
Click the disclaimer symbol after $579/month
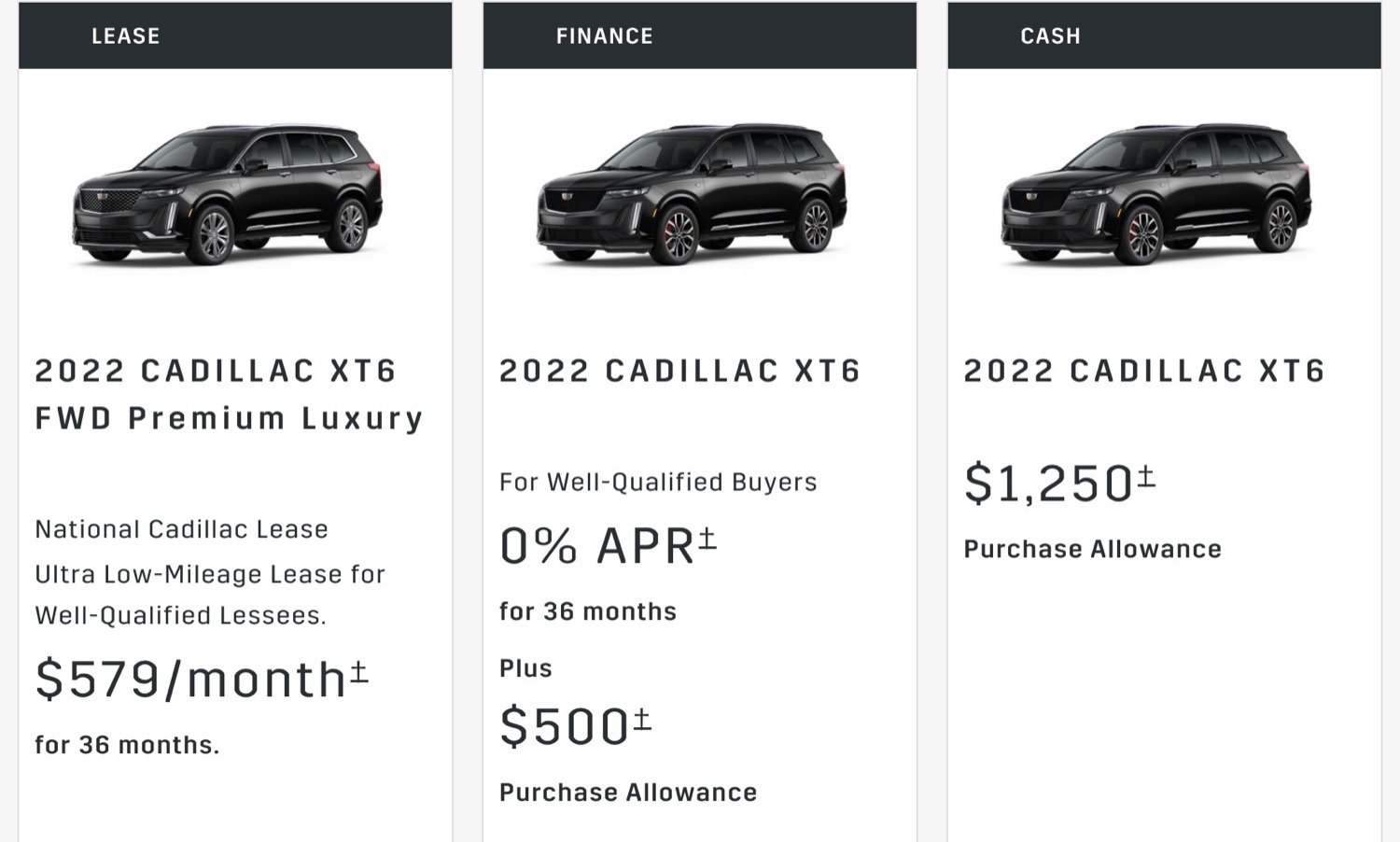[359, 672]
